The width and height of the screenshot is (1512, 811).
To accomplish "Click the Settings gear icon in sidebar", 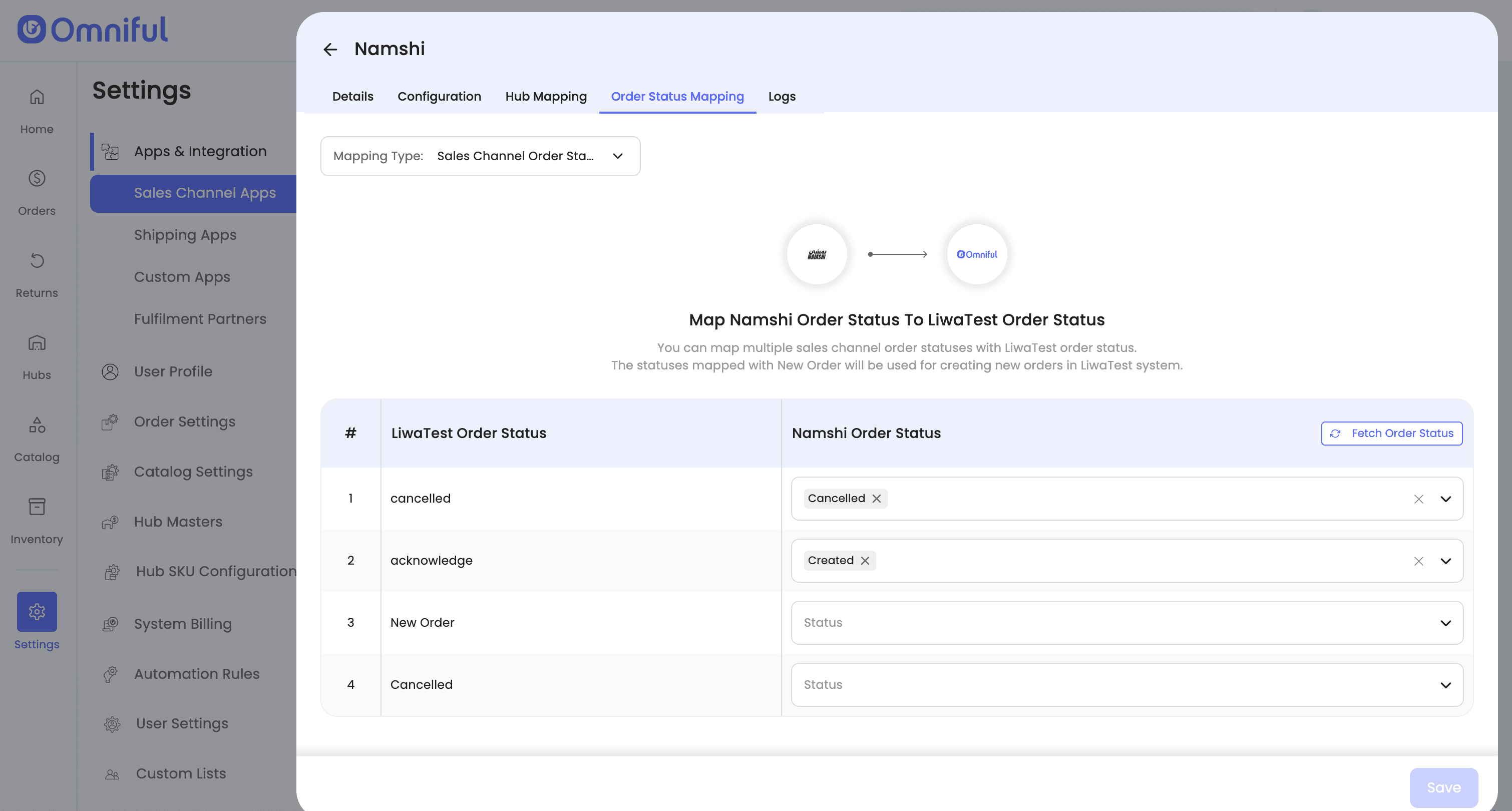I will point(37,611).
